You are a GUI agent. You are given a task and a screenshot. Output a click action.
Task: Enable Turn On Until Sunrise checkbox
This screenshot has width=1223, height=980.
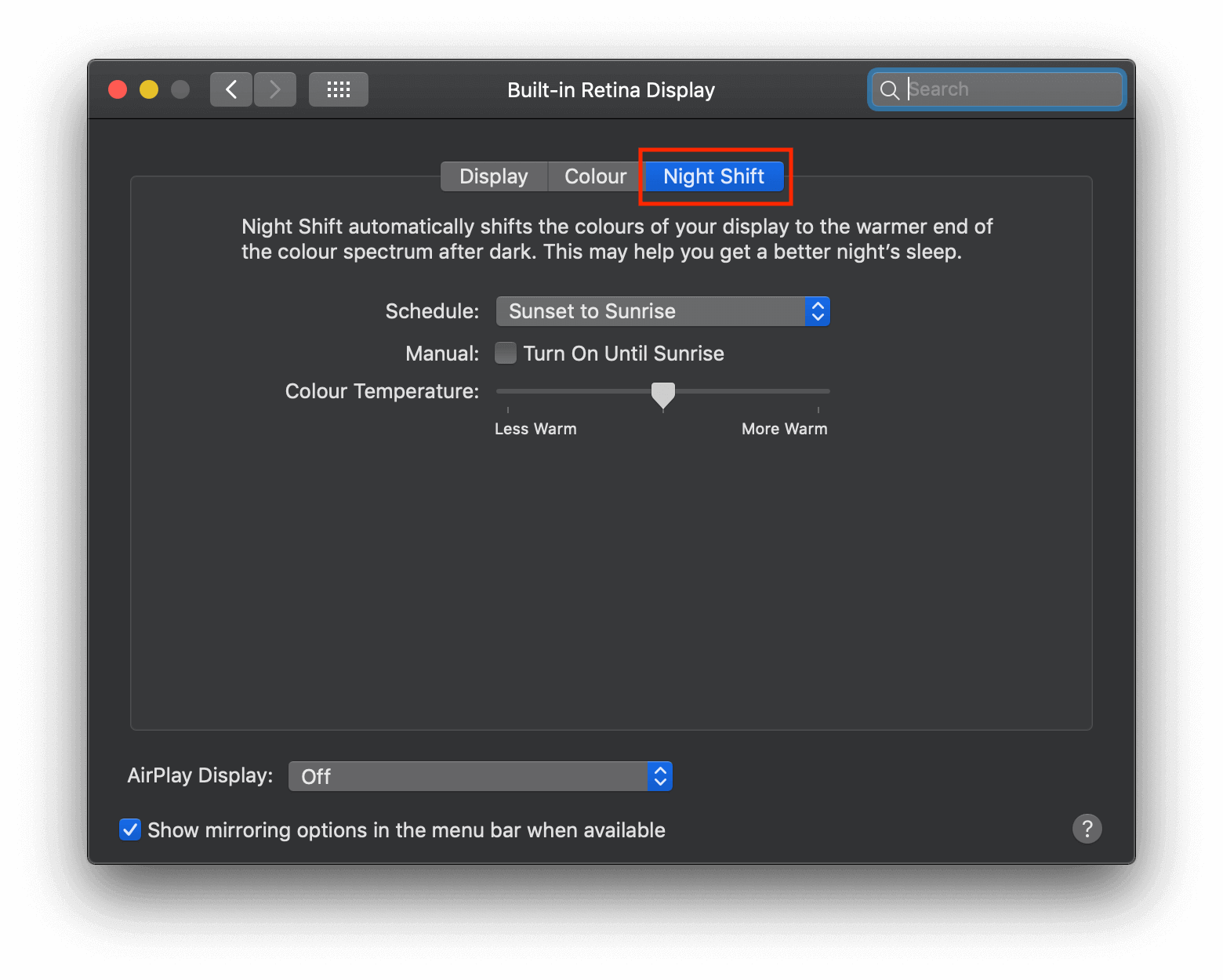click(506, 354)
